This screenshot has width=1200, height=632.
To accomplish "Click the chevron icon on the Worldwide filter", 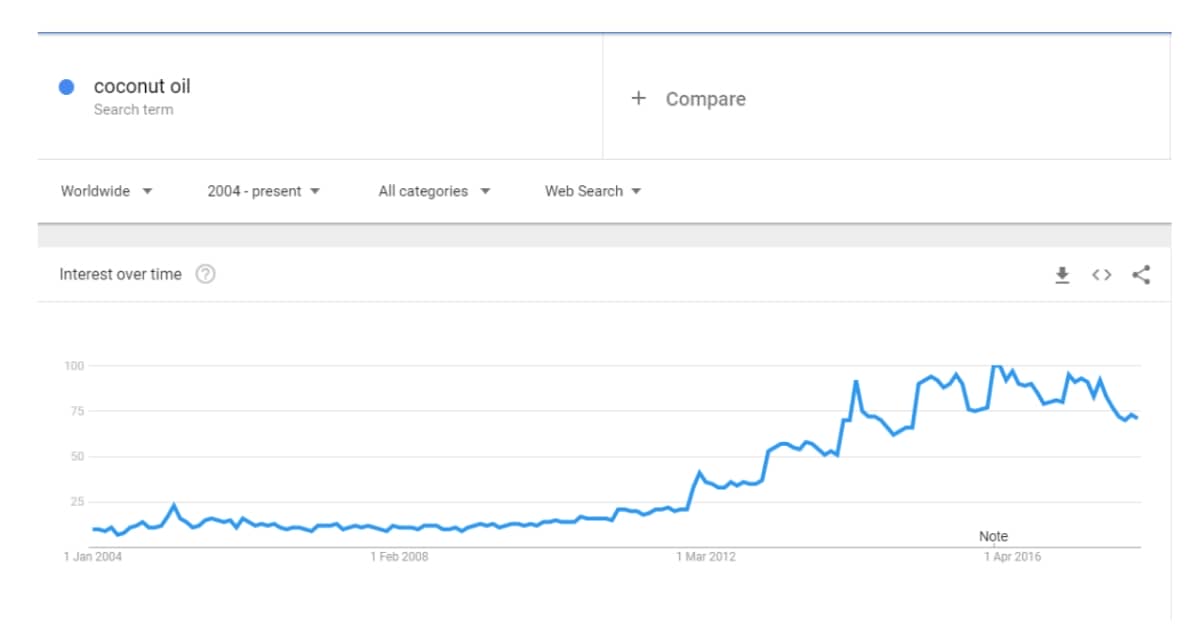I will 147,191.
